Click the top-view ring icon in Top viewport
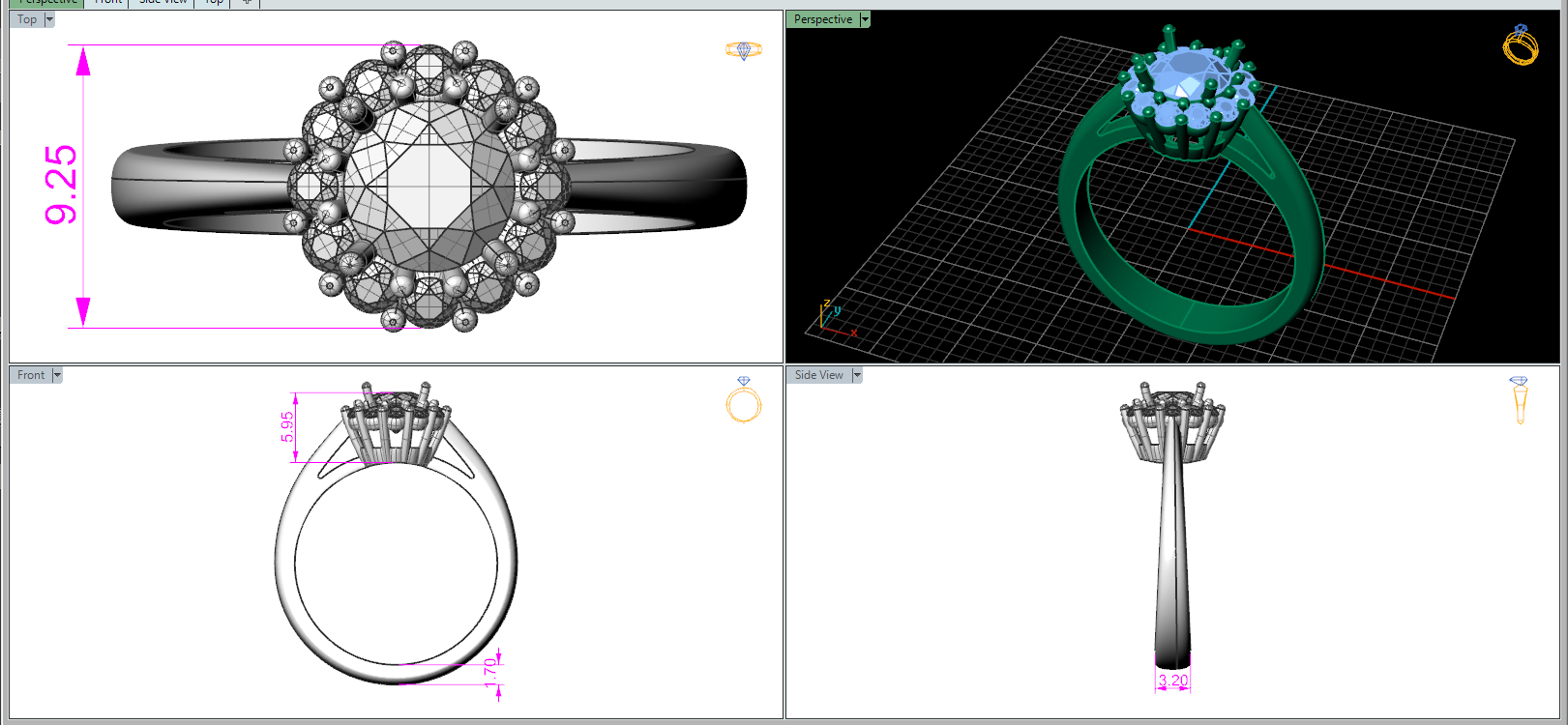This screenshot has width=1568, height=725. 744,49
